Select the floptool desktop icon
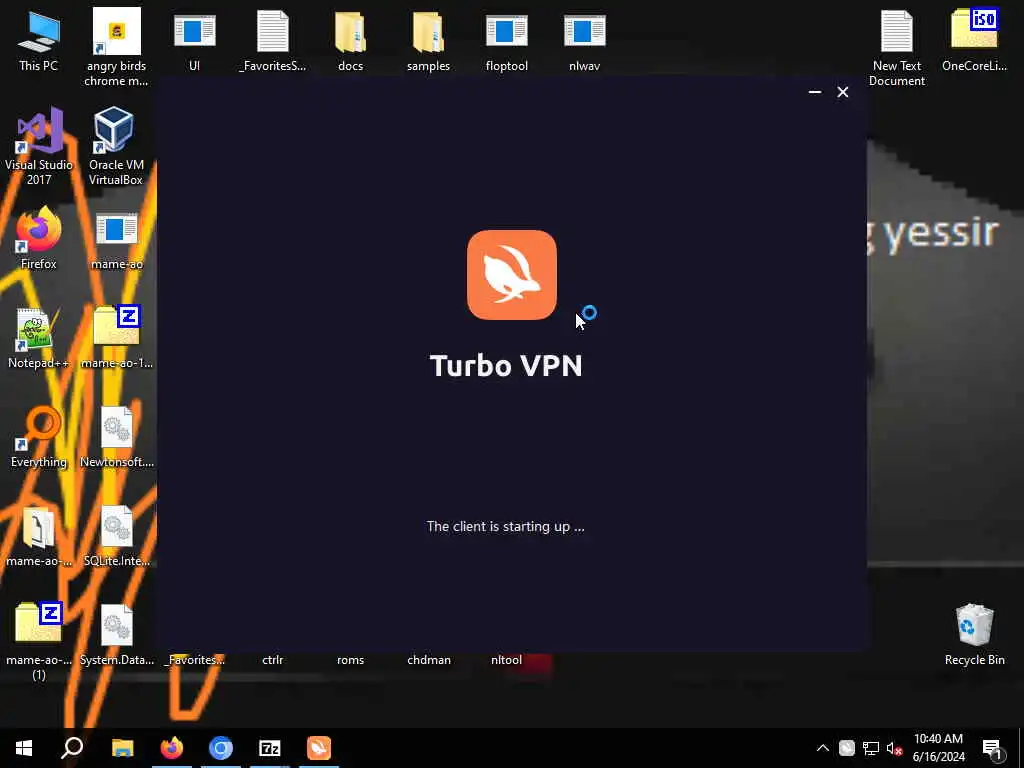Viewport: 1024px width, 768px height. click(x=506, y=41)
